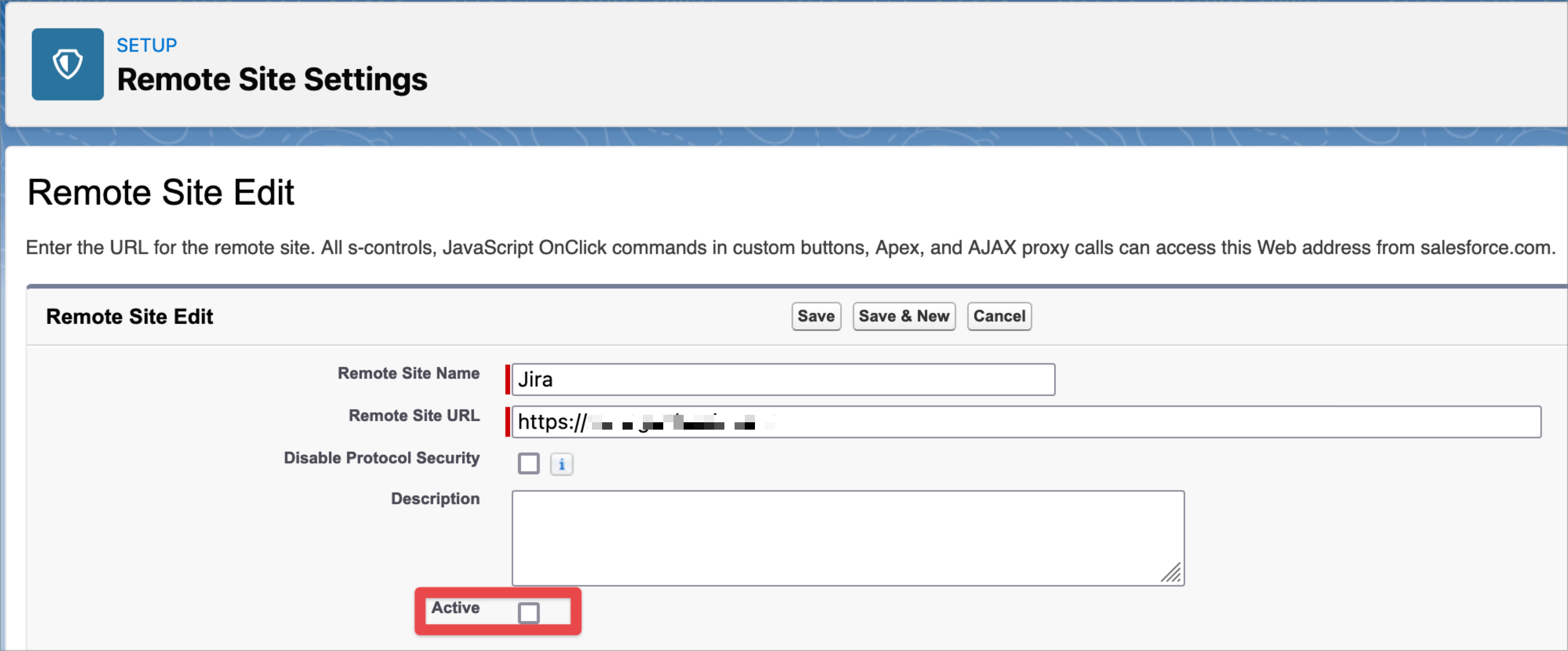The width and height of the screenshot is (1568, 651).
Task: Click the Disable Protocol Security info icon
Action: click(x=561, y=464)
